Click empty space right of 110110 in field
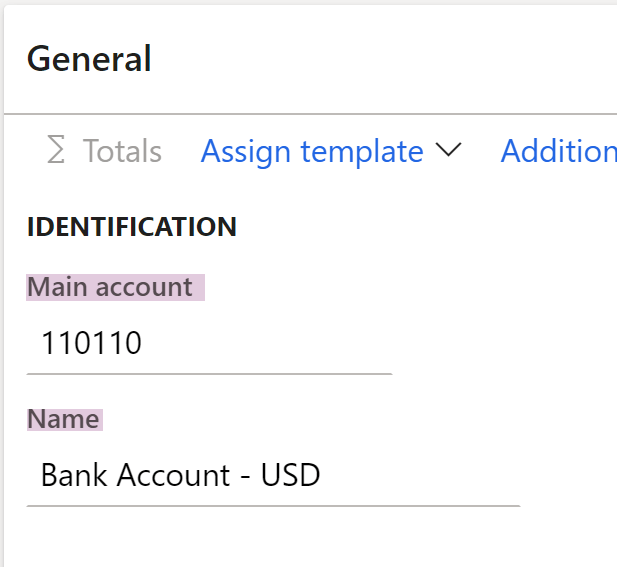This screenshot has height=567, width=617. (x=280, y=345)
